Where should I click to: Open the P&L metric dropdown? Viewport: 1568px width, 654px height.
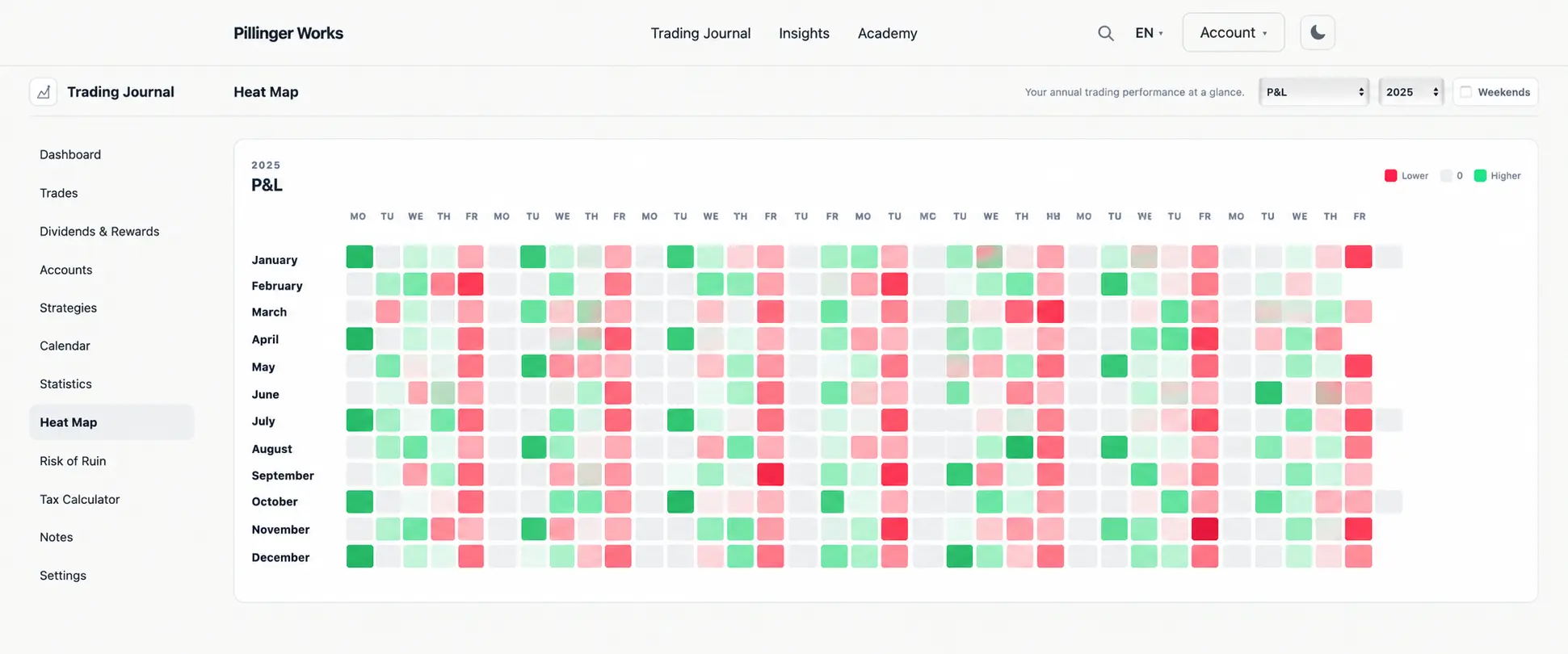tap(1314, 92)
